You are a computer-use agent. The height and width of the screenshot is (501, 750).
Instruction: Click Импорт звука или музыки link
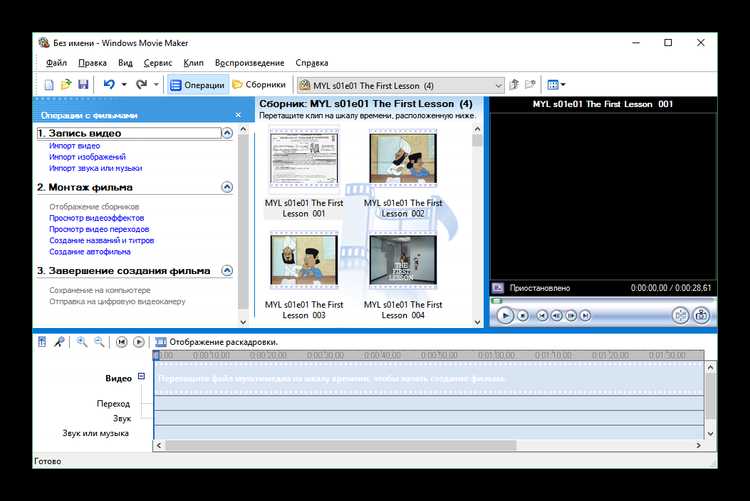click(96, 168)
